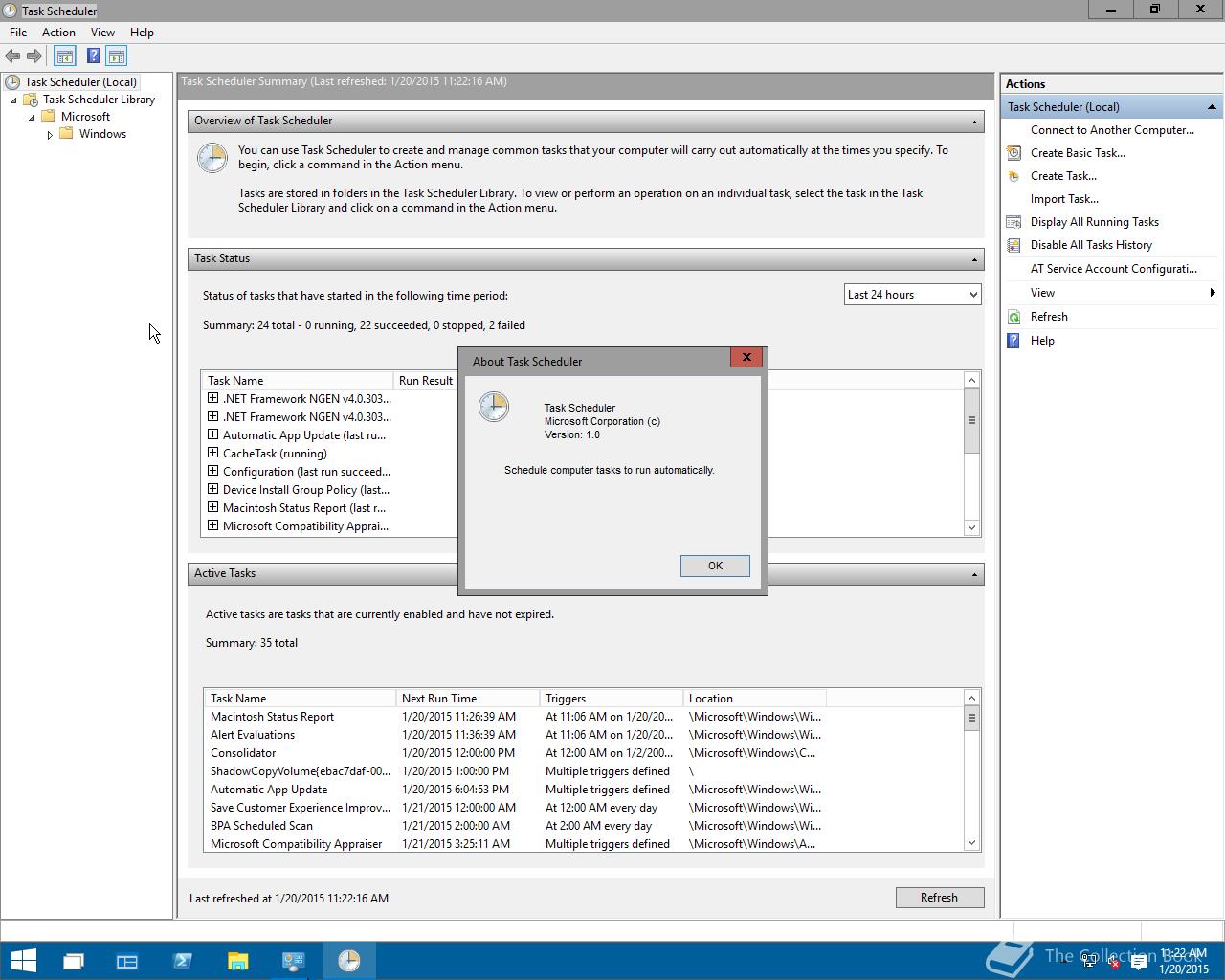The height and width of the screenshot is (980, 1225).
Task: Open the Action menu
Action: coord(58,33)
